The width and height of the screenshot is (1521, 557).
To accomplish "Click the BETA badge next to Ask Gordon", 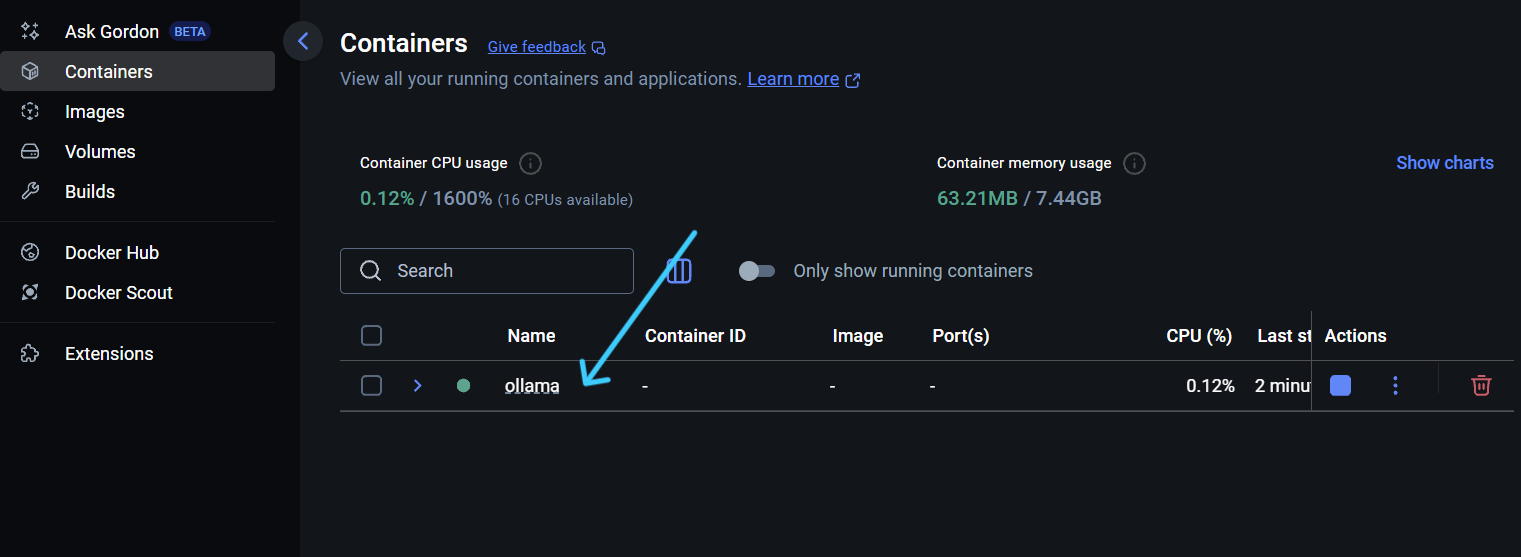I will 190,32.
